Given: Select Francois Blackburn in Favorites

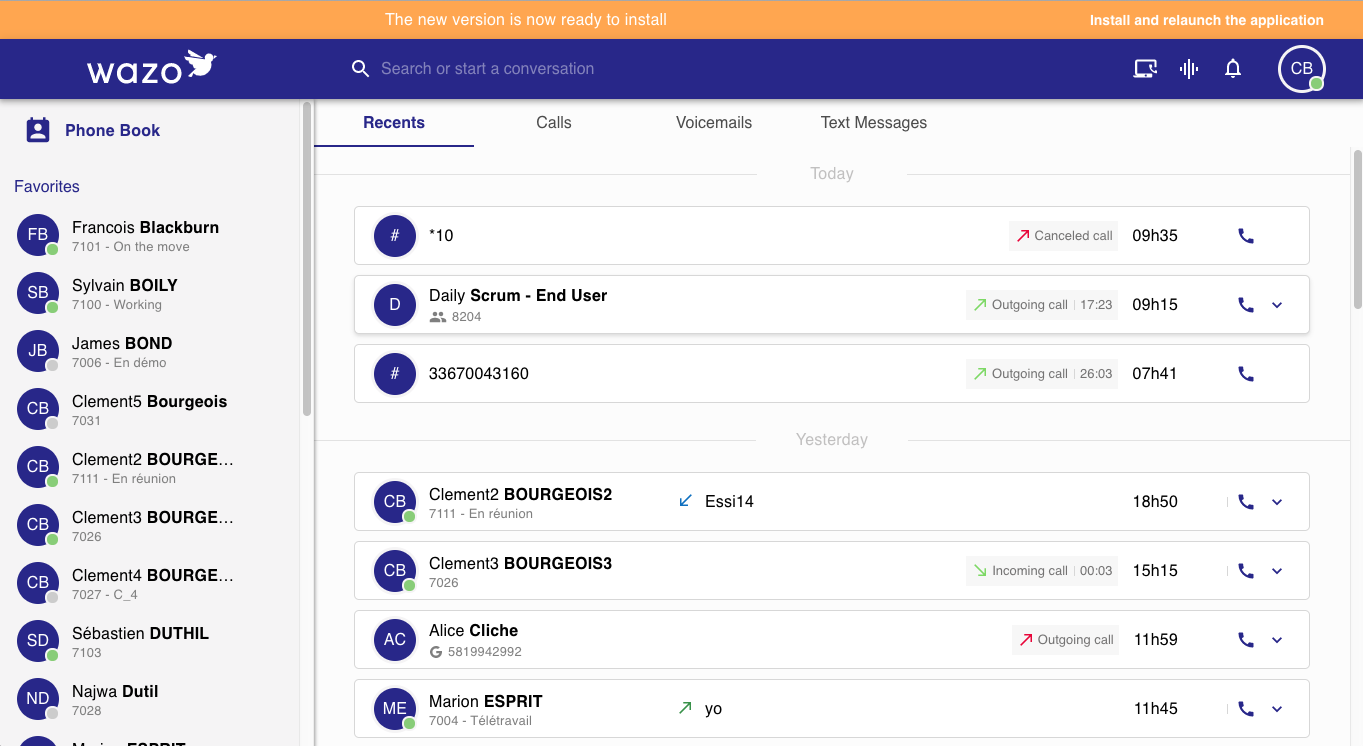Looking at the screenshot, I should [x=150, y=236].
